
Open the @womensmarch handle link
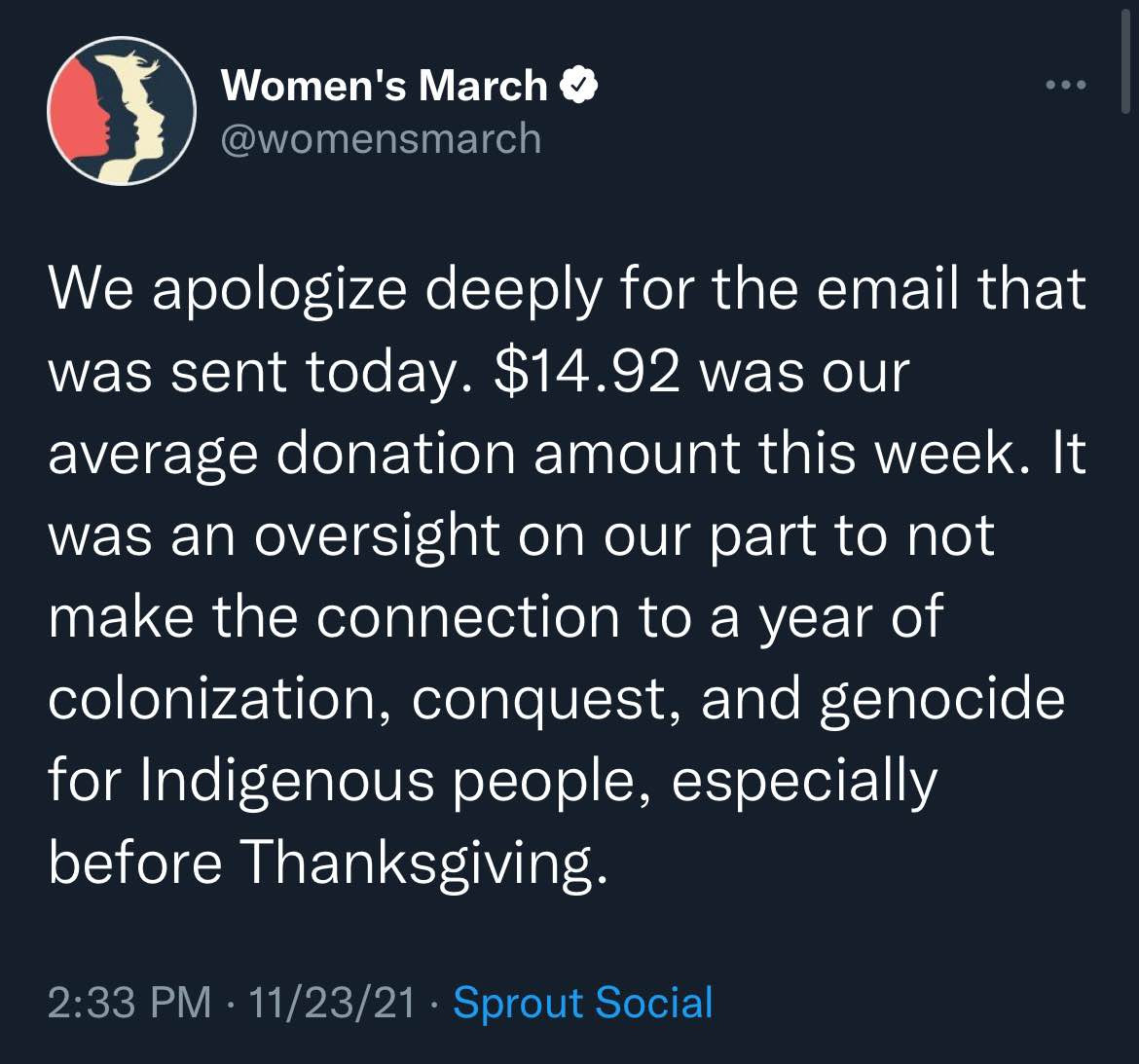point(381,138)
